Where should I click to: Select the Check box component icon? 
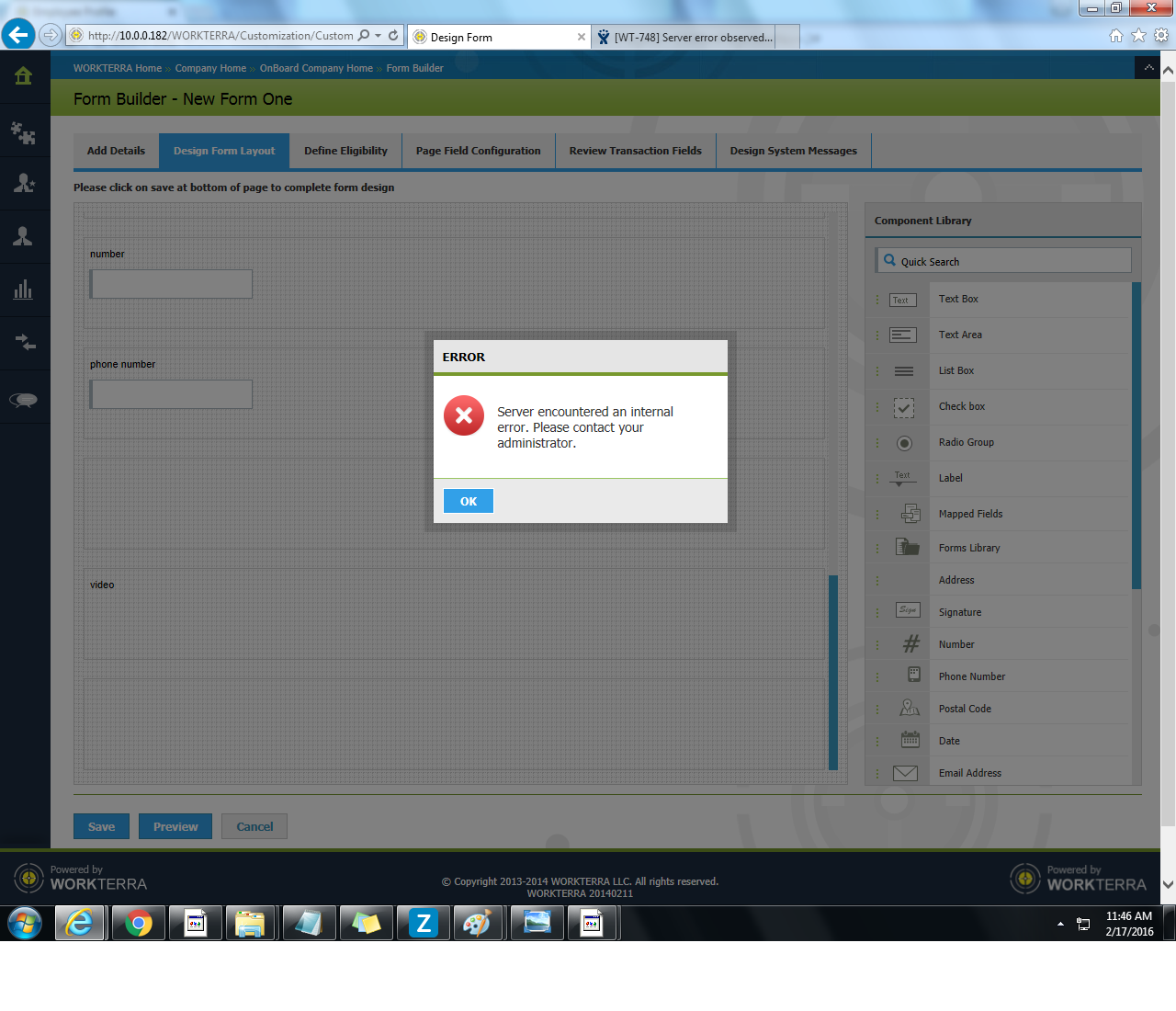[904, 407]
